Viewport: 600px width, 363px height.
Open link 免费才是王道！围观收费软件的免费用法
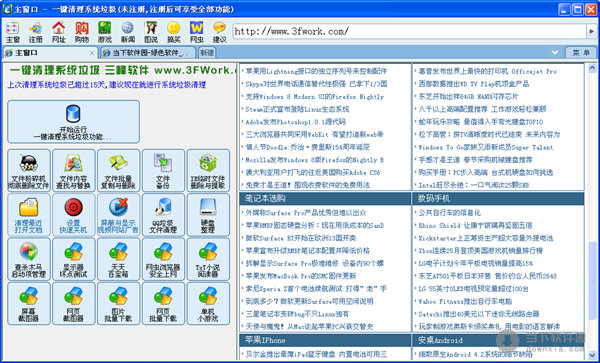[x=308, y=185]
